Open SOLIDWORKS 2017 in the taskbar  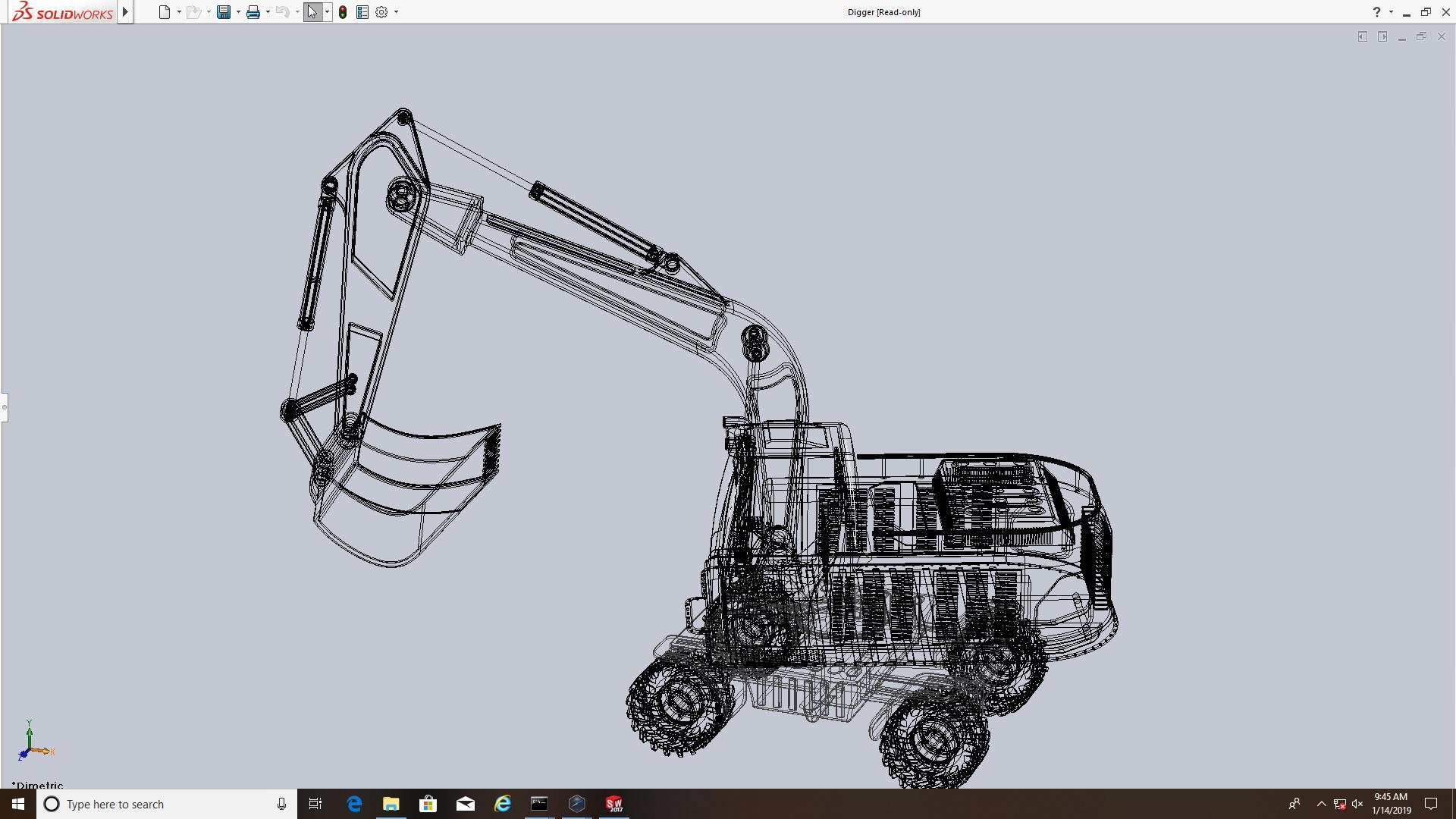click(614, 804)
